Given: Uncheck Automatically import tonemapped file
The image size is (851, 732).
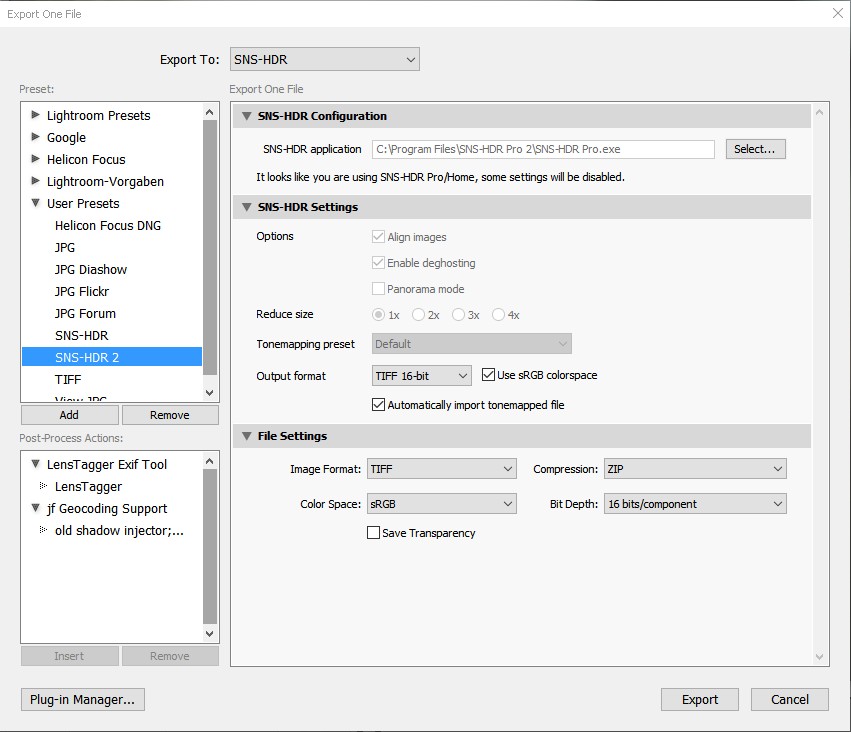Looking at the screenshot, I should coord(378,405).
